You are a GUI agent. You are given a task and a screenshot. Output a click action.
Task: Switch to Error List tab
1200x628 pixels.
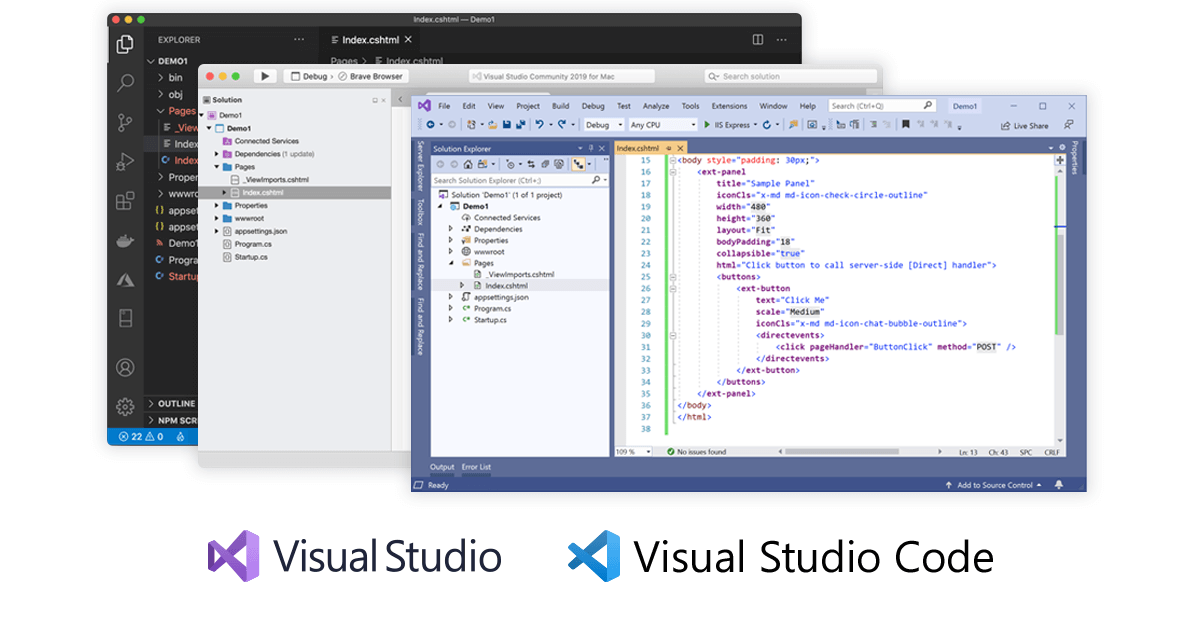point(476,467)
